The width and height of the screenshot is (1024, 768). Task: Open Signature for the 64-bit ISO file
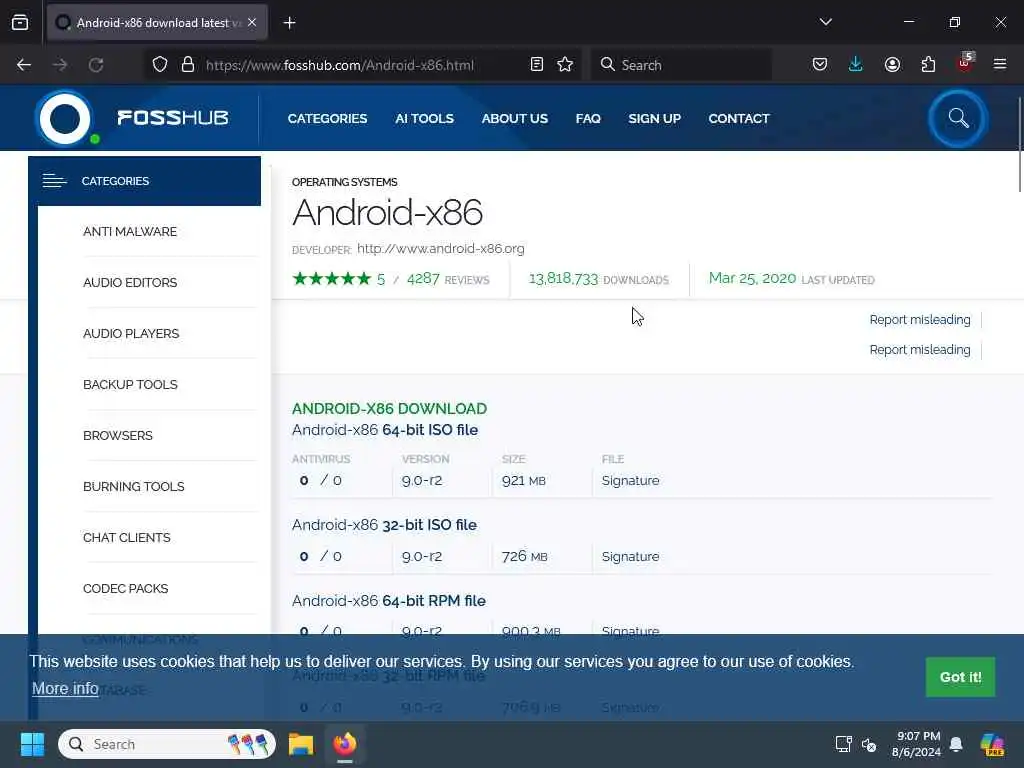pyautogui.click(x=630, y=481)
